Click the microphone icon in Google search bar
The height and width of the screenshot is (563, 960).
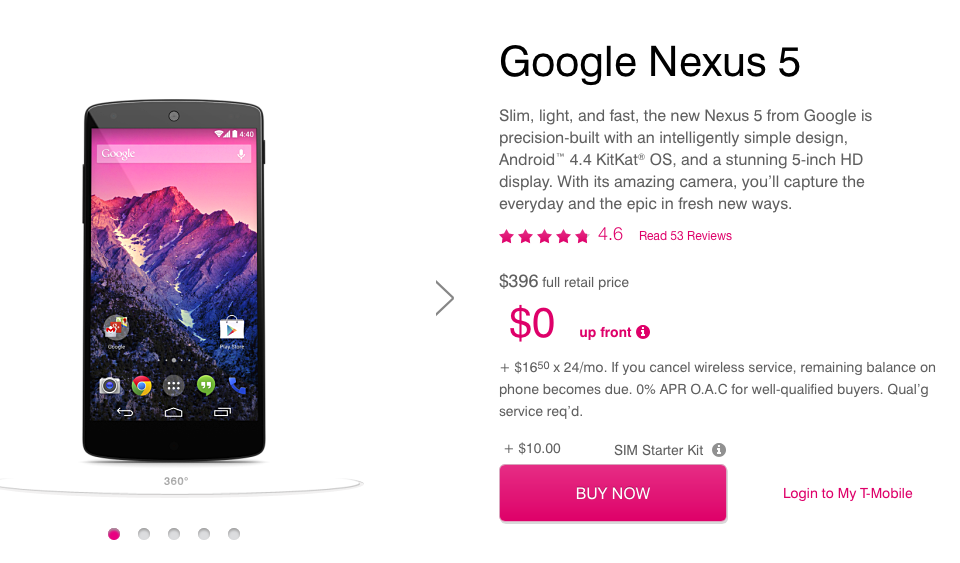(x=241, y=154)
